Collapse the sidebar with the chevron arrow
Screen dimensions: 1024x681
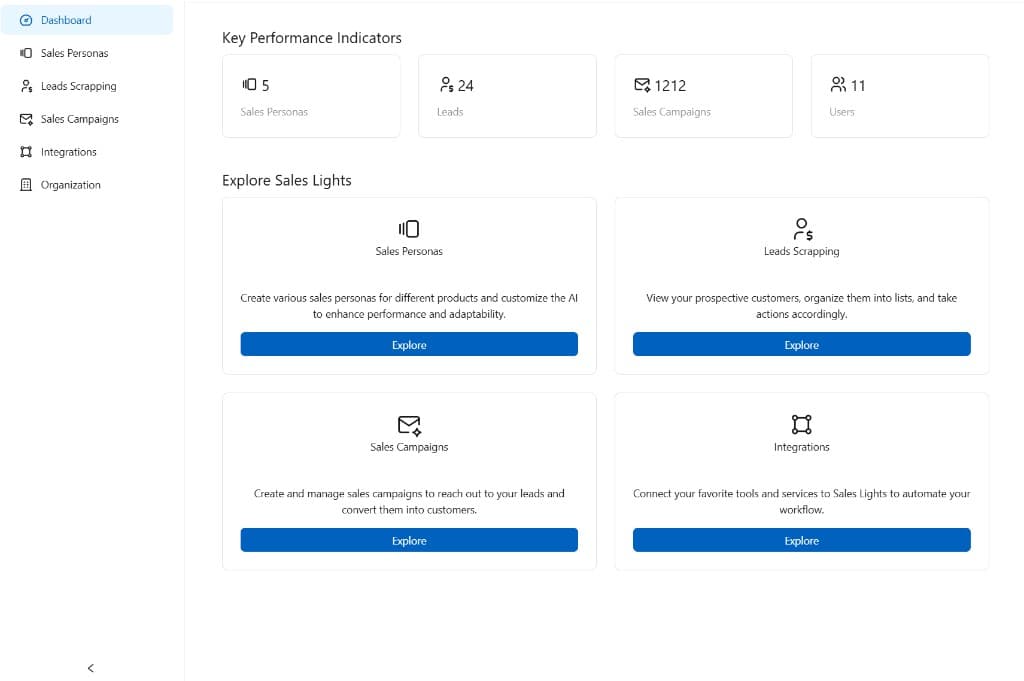coord(91,668)
